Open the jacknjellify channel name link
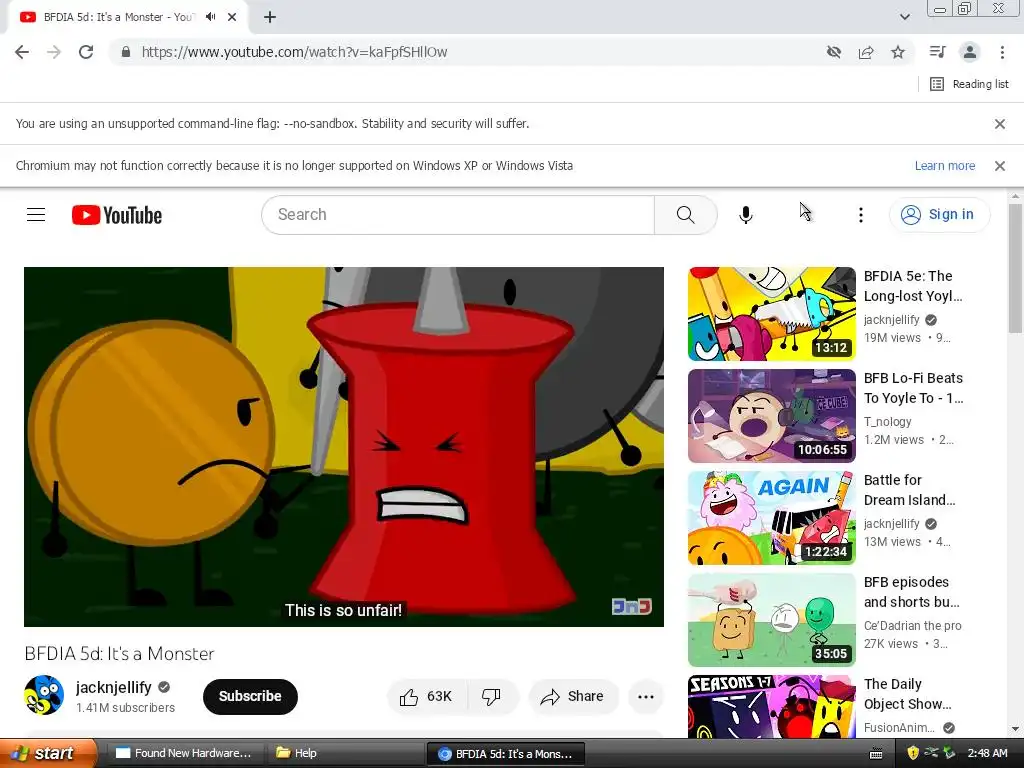This screenshot has height=768, width=1024. (x=114, y=687)
